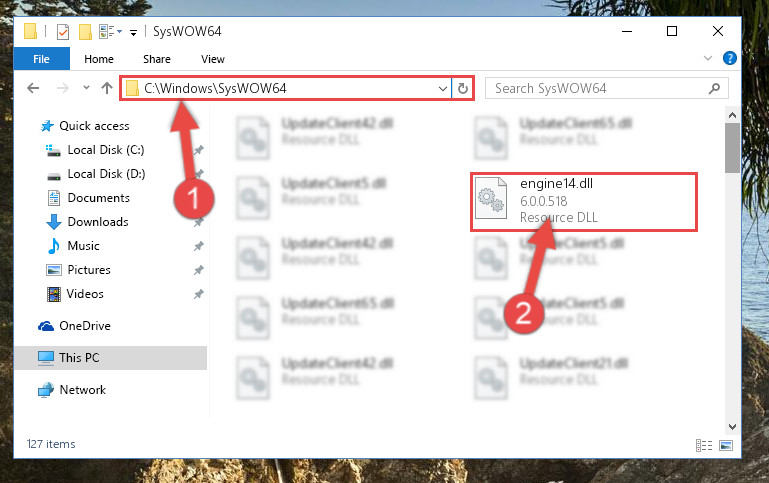Image resolution: width=769 pixels, height=483 pixels.
Task: Unpin Downloads from Quick access
Action: click(x=198, y=222)
